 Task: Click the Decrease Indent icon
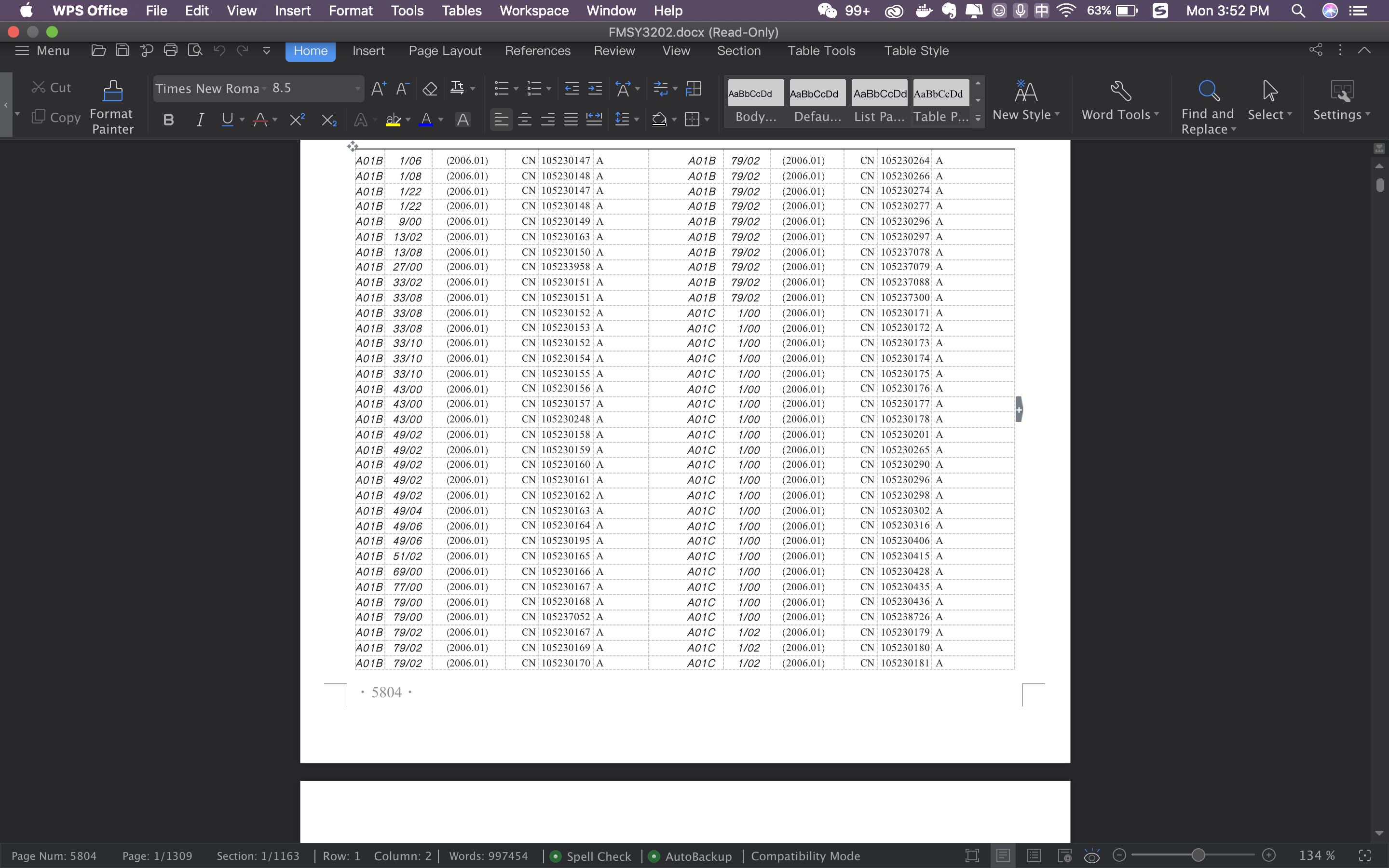(572, 88)
